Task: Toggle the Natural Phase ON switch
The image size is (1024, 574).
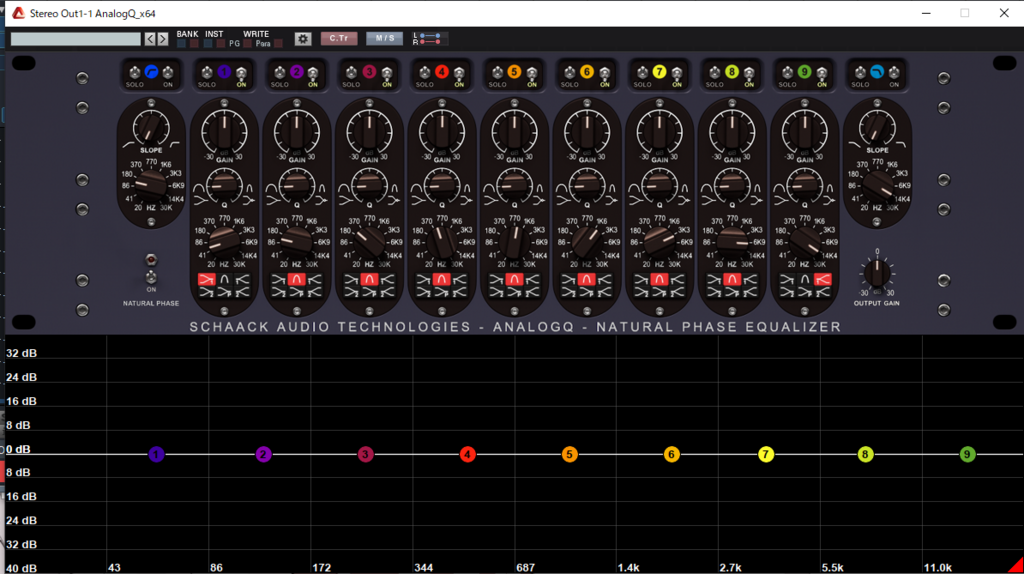Action: pyautogui.click(x=151, y=275)
